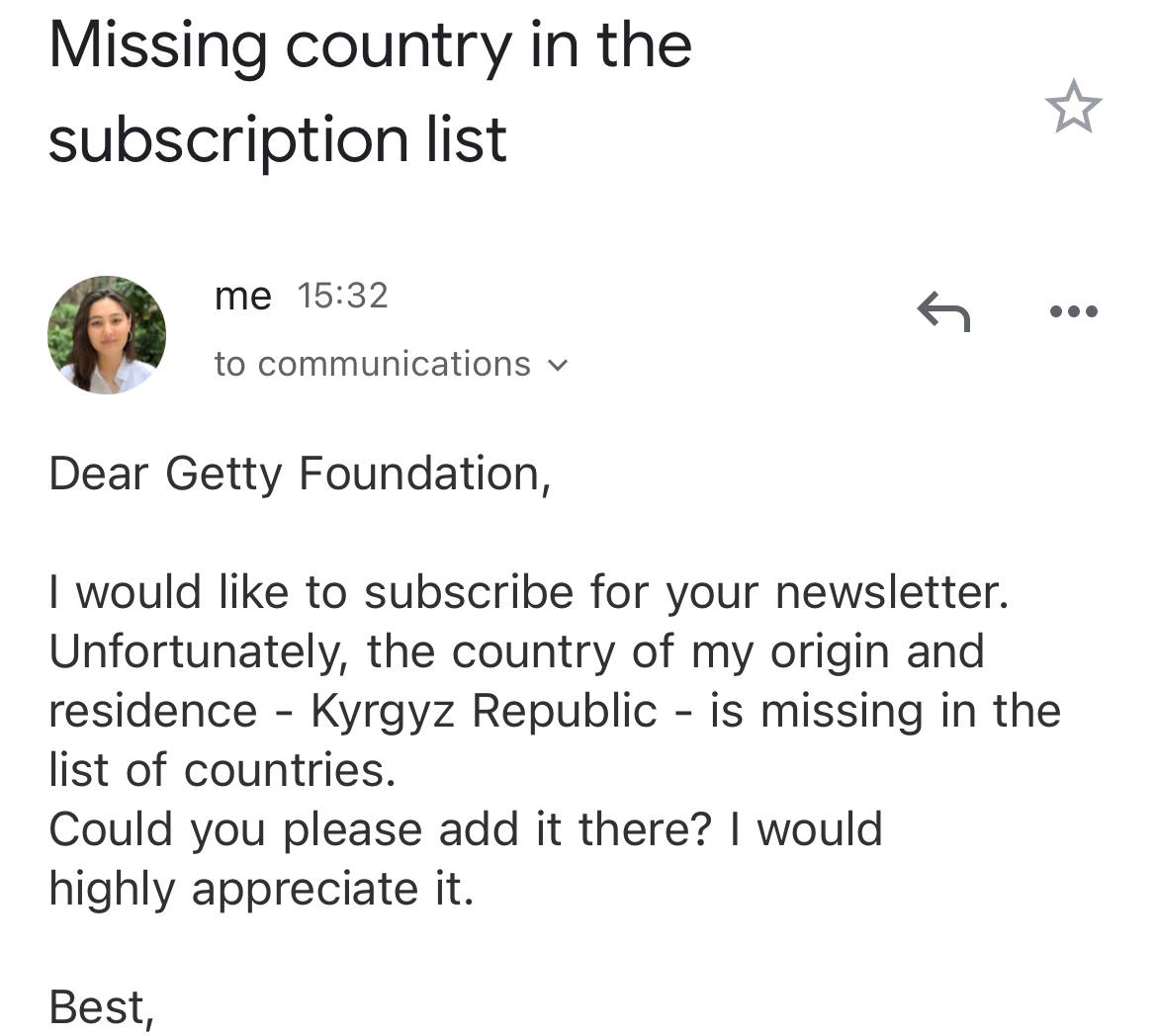Click the 'Best,' sign-off line
1157x1036 pixels.
coord(102,1008)
